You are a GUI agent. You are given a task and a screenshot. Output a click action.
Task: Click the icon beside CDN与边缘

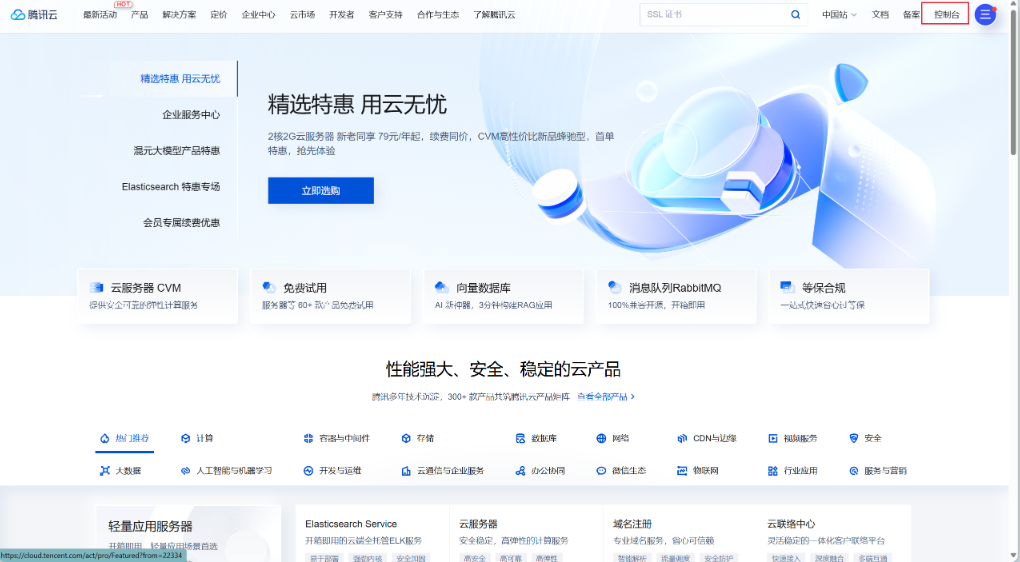tap(682, 438)
